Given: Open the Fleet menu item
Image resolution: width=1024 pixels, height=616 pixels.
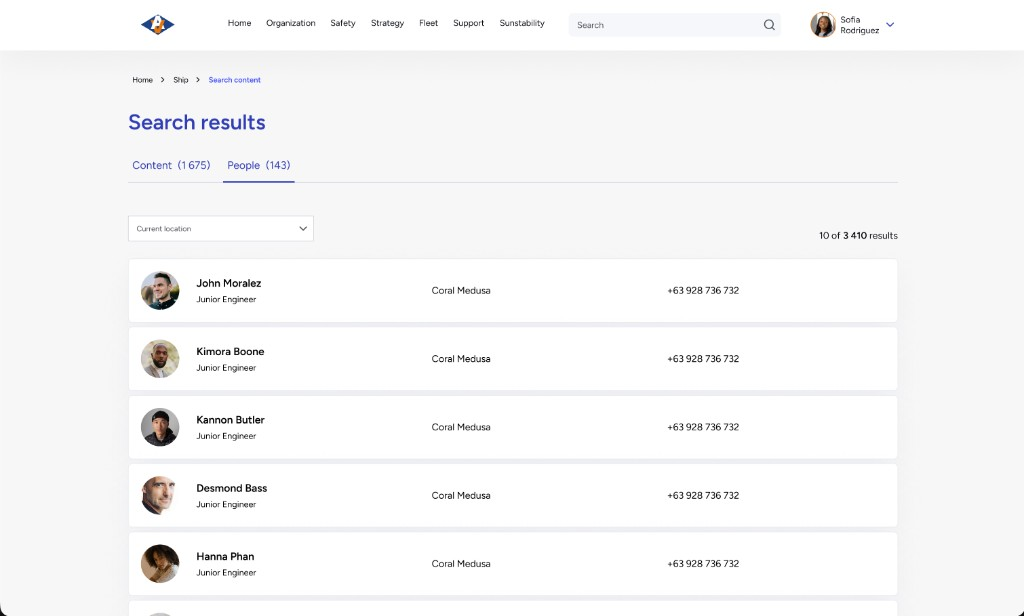Looking at the screenshot, I should coord(428,23).
